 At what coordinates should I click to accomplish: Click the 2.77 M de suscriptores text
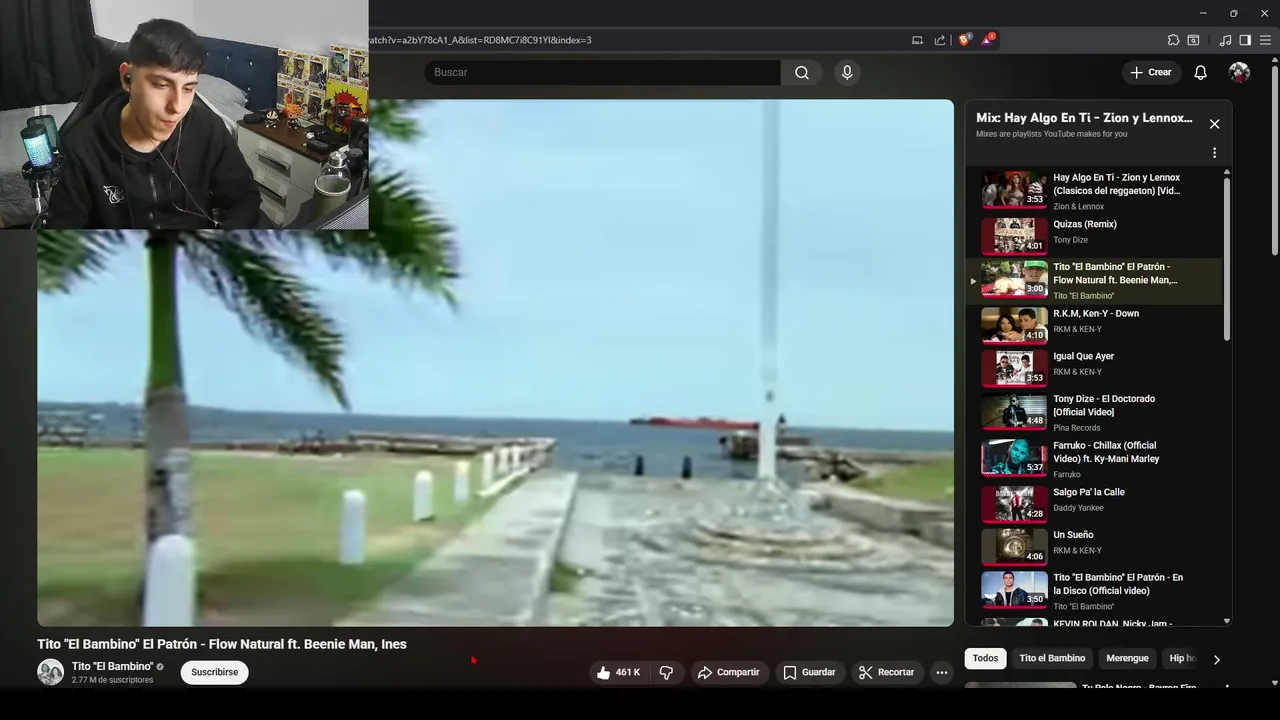tap(112, 680)
